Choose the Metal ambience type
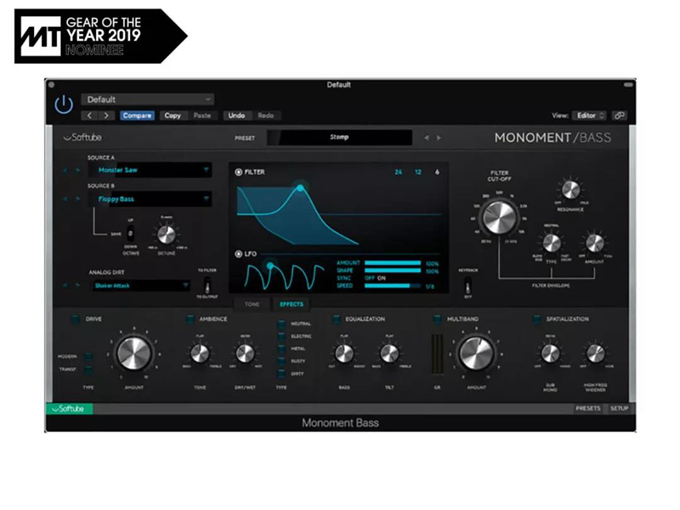The image size is (680, 510). pyautogui.click(x=281, y=349)
